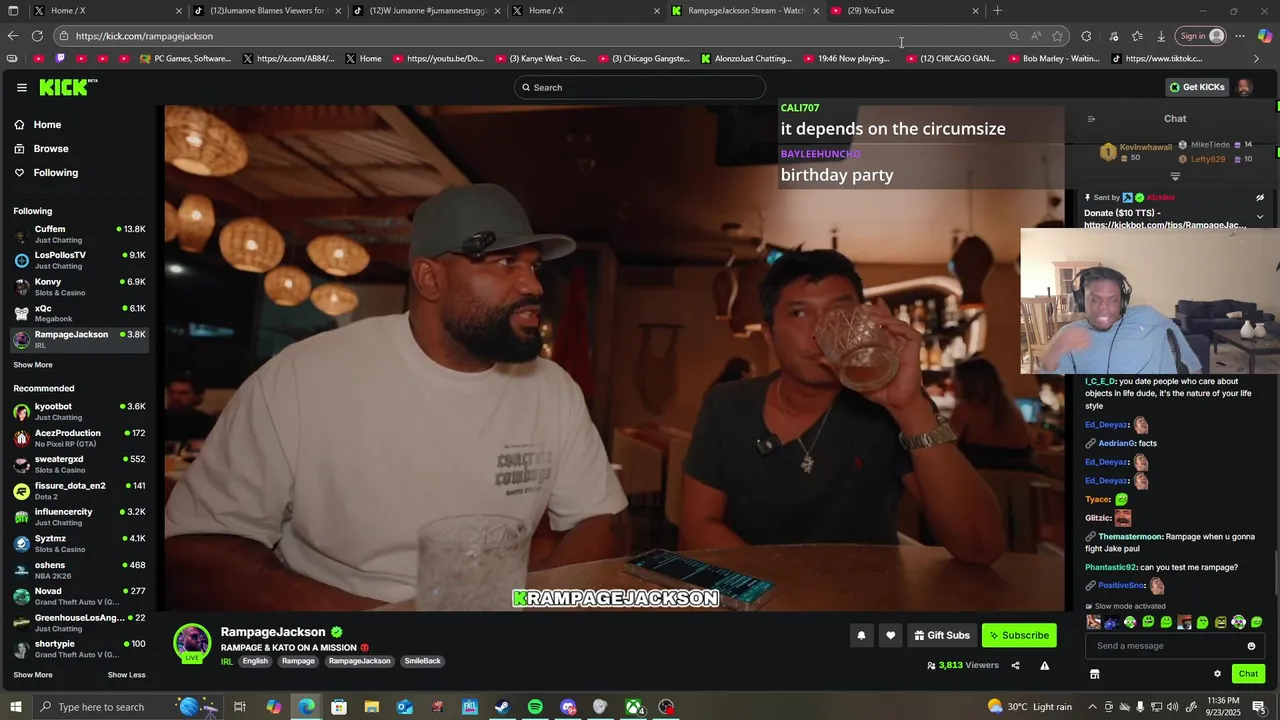This screenshot has width=1280, height=720.
Task: Refresh the page
Action: click(37, 36)
